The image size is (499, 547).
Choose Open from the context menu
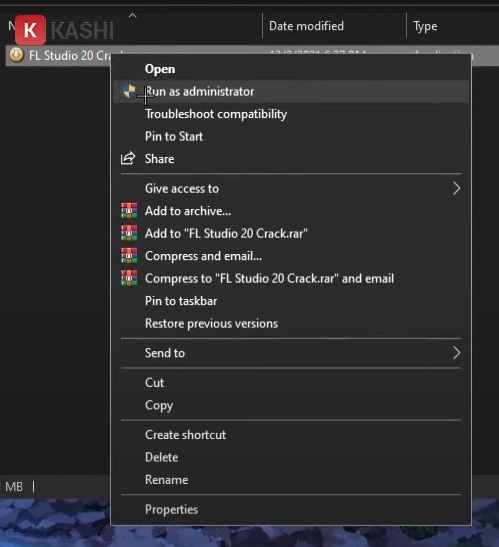[x=291, y=69]
